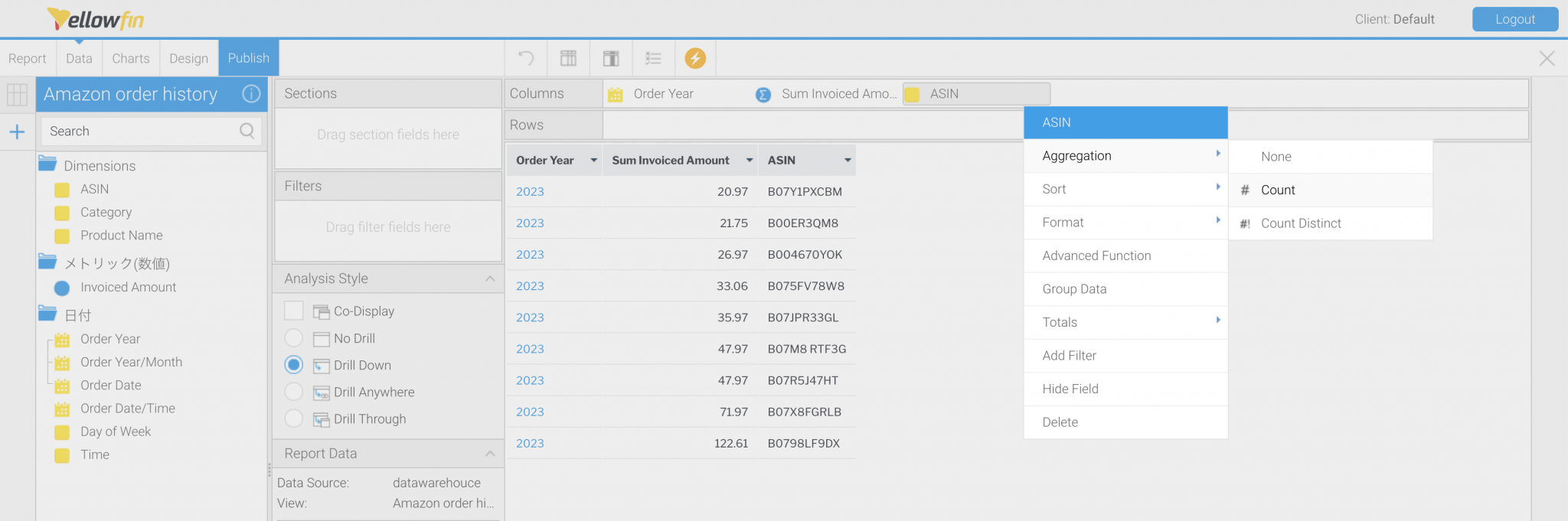The width and height of the screenshot is (1568, 521).
Task: Select the Time field
Action: pos(94,454)
